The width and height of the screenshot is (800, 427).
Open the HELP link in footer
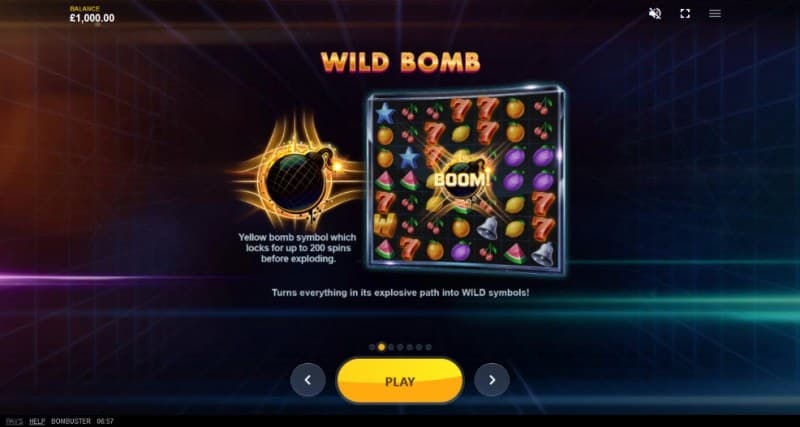coord(37,421)
